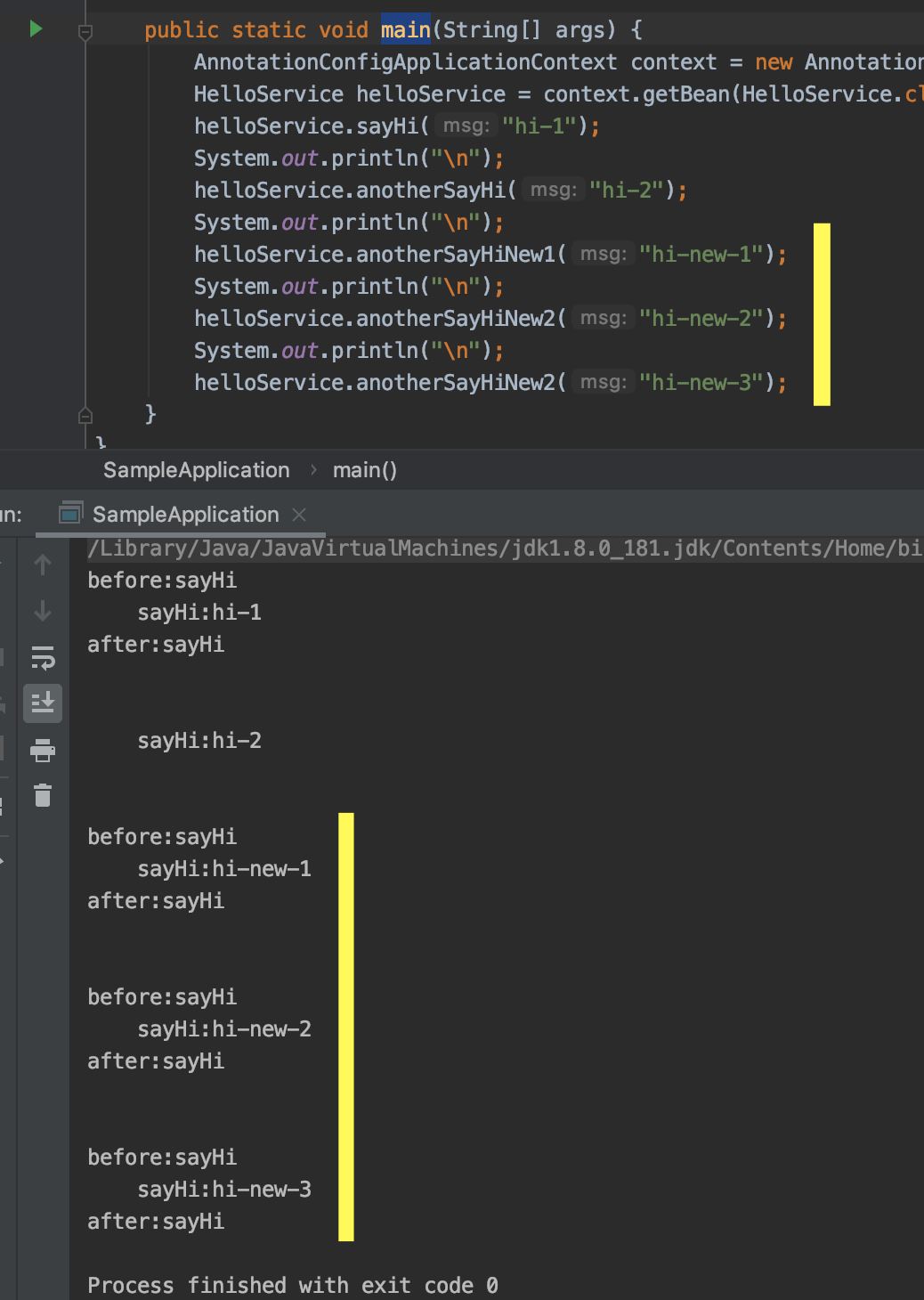Image resolution: width=924 pixels, height=1300 pixels.
Task: Close the SampleApplication run tab
Action: click(299, 515)
